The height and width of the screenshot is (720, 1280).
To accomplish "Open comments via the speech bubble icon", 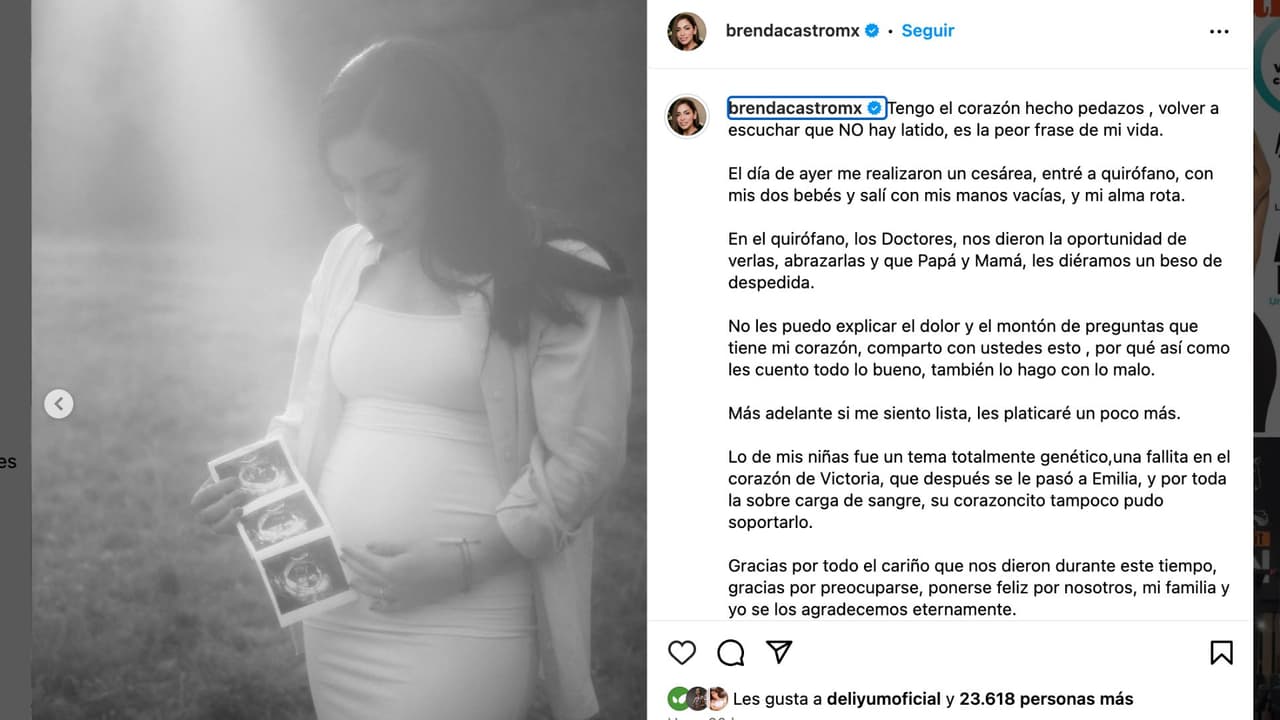I will 731,653.
